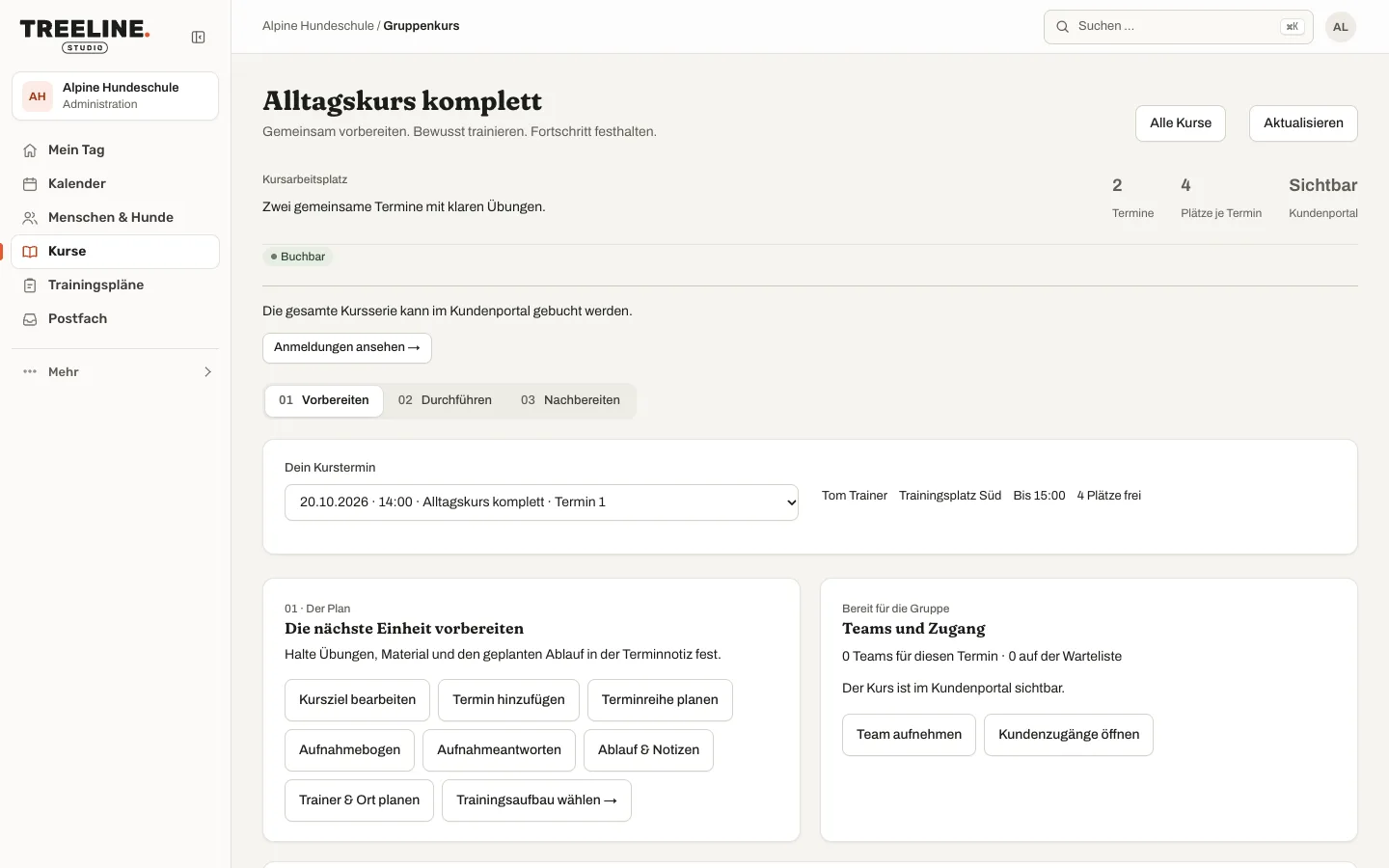Focus the Suchen search field
Viewport: 1389px width, 868px height.
point(1179,27)
